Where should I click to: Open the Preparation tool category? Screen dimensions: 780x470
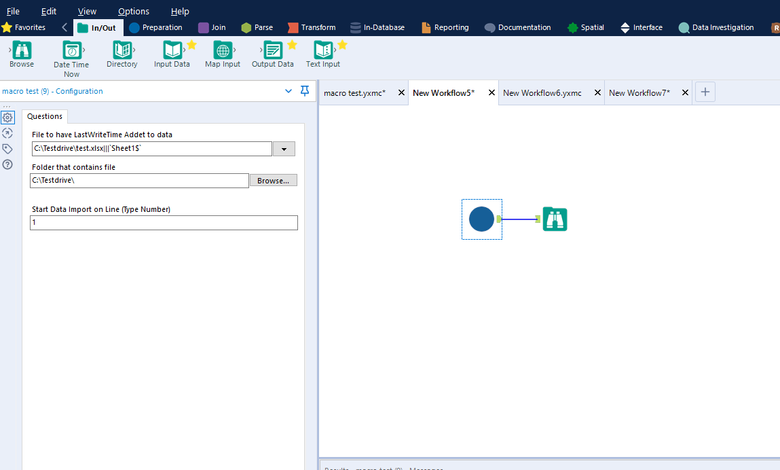(155, 27)
